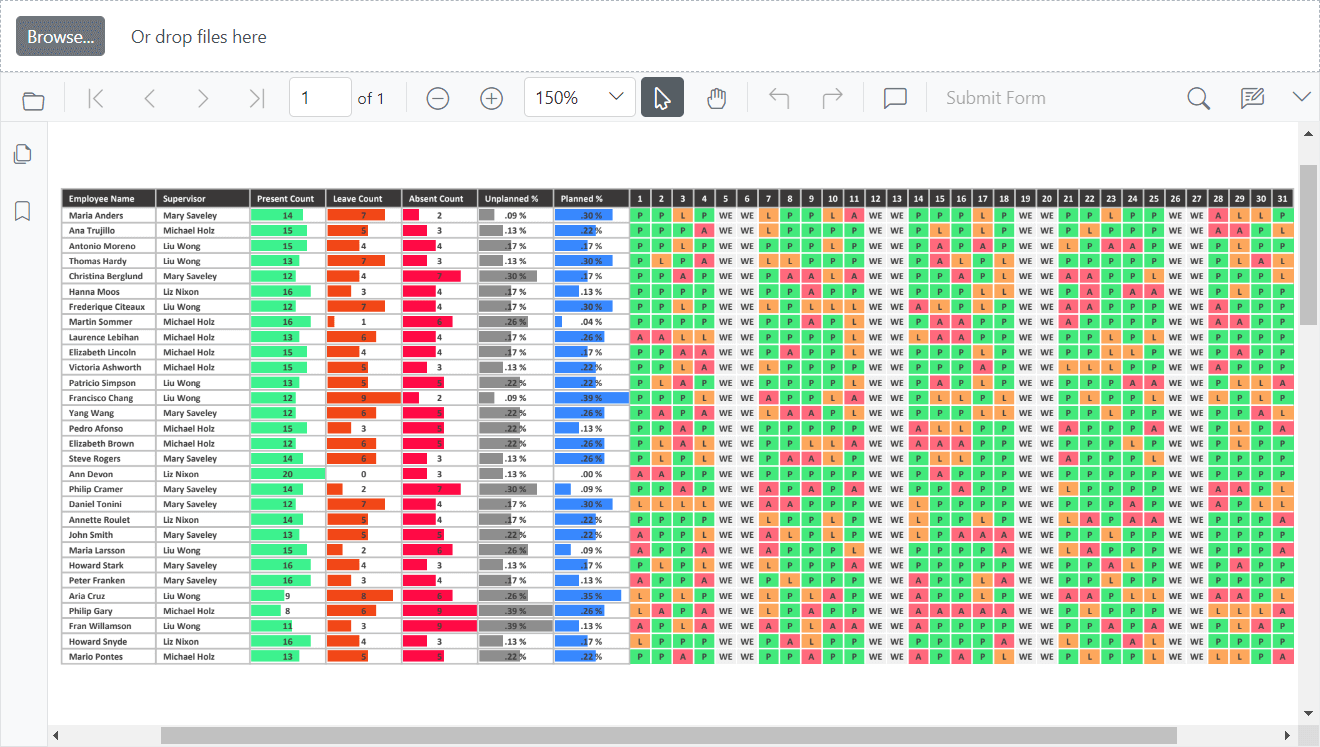Expand the toolbar chevron on far right
The width and height of the screenshot is (1320, 747).
1301,97
